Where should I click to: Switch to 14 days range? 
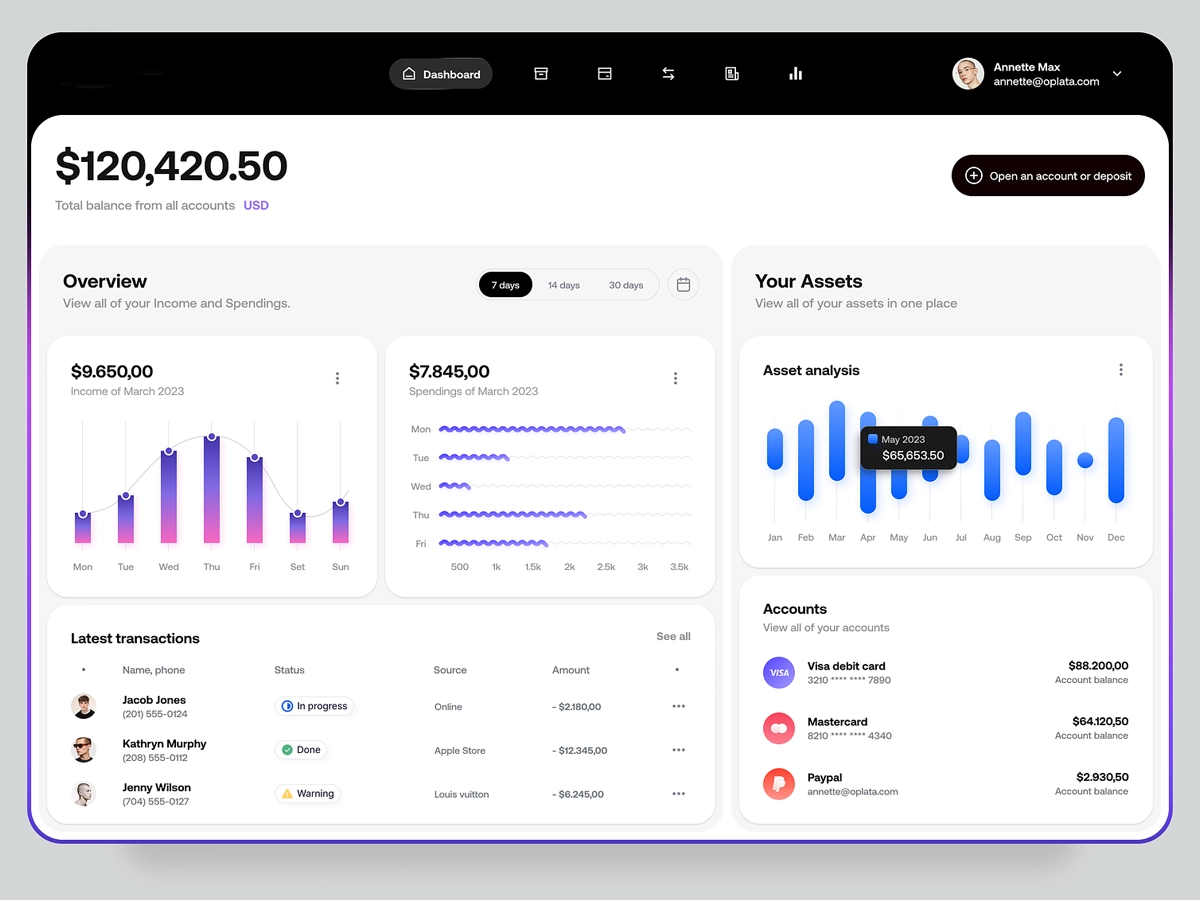click(564, 285)
